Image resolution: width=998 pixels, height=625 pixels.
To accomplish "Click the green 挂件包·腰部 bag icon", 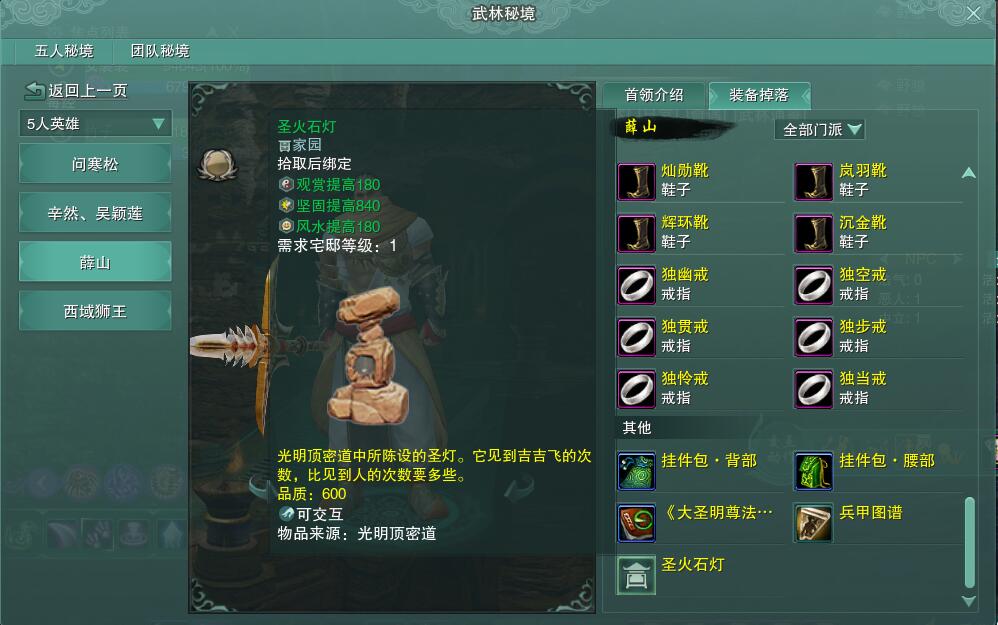I will coord(813,471).
